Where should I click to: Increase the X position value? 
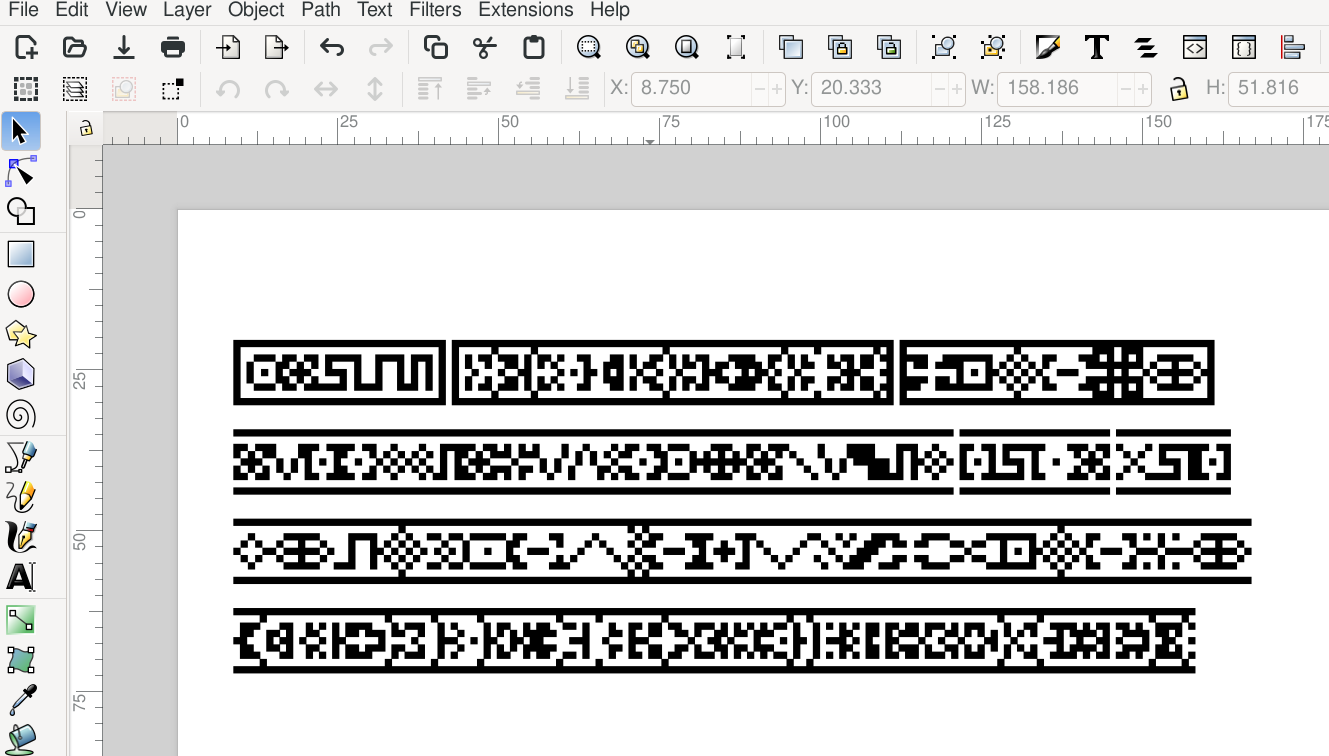[x=777, y=89]
